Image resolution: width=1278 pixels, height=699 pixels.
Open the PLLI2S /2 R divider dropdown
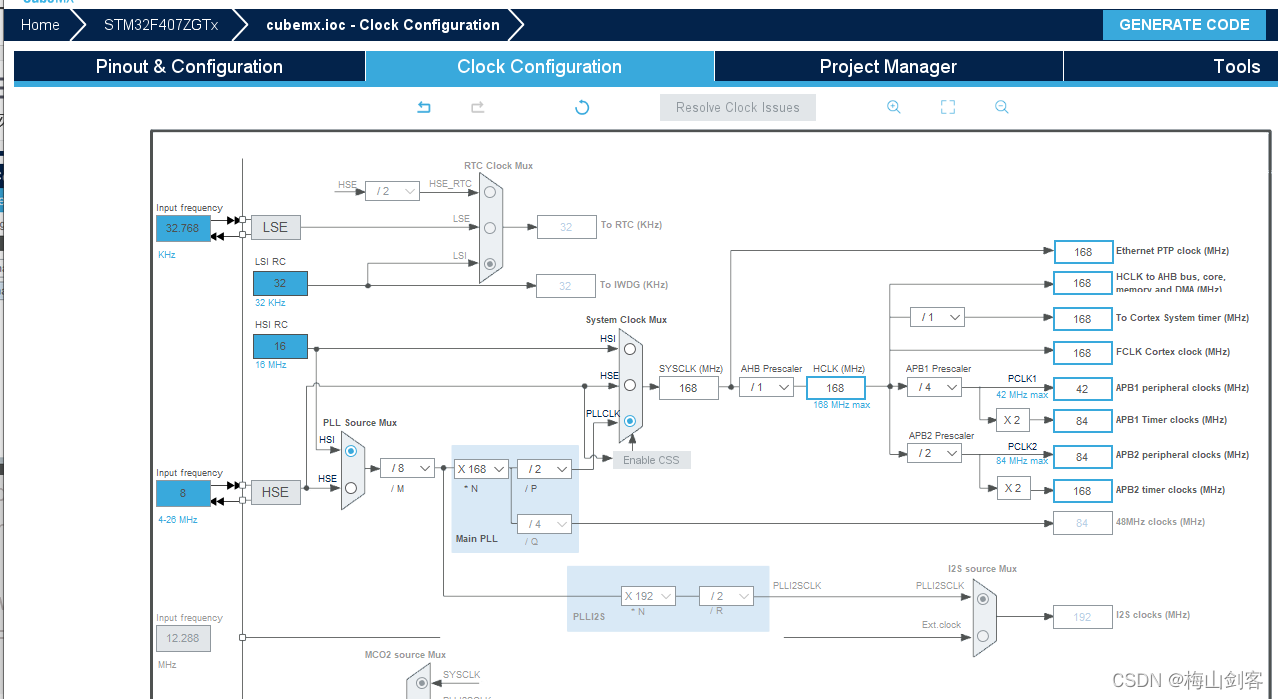[726, 595]
